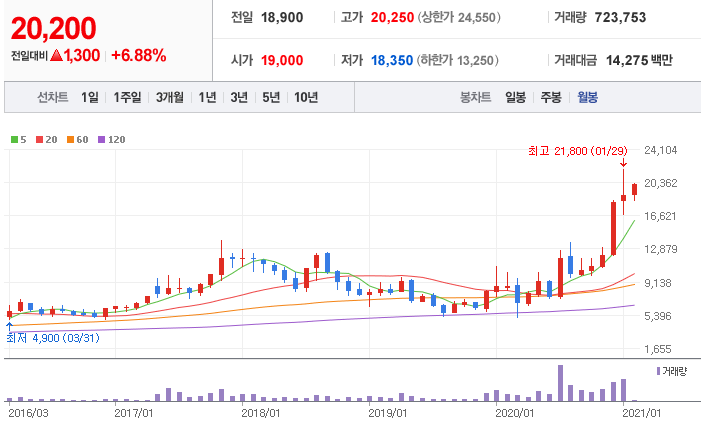701x435 pixels.
Task: Click the 최고 21,800 (01/29) label
Action: tap(578, 151)
